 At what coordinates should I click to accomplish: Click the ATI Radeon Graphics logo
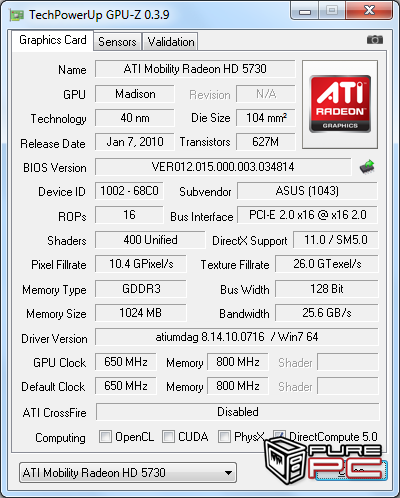pyautogui.click(x=340, y=104)
